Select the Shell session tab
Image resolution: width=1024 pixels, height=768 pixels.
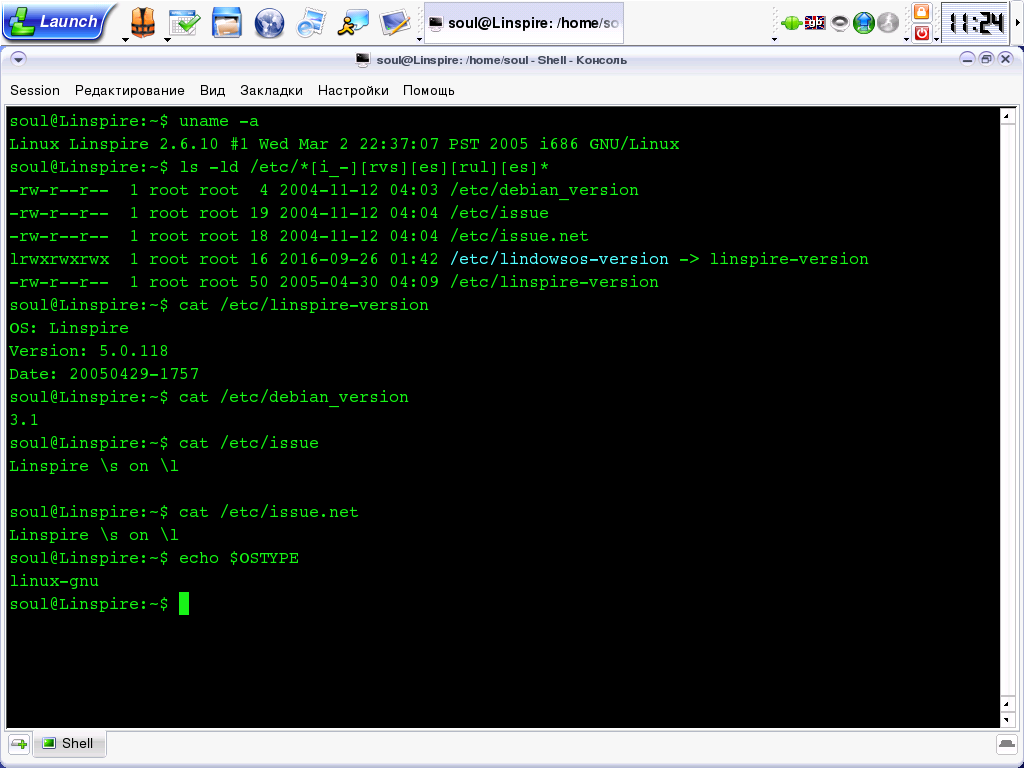(69, 744)
